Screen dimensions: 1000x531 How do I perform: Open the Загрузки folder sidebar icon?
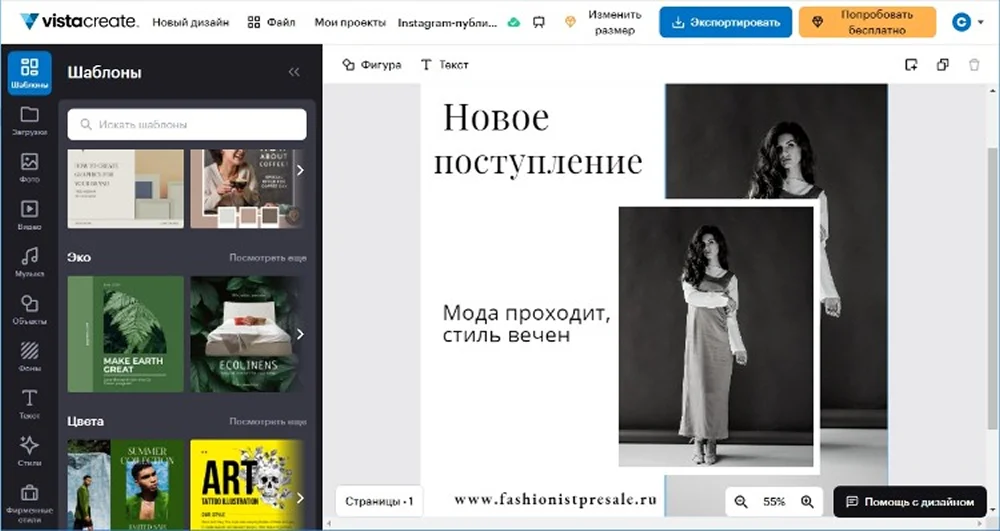[29, 121]
